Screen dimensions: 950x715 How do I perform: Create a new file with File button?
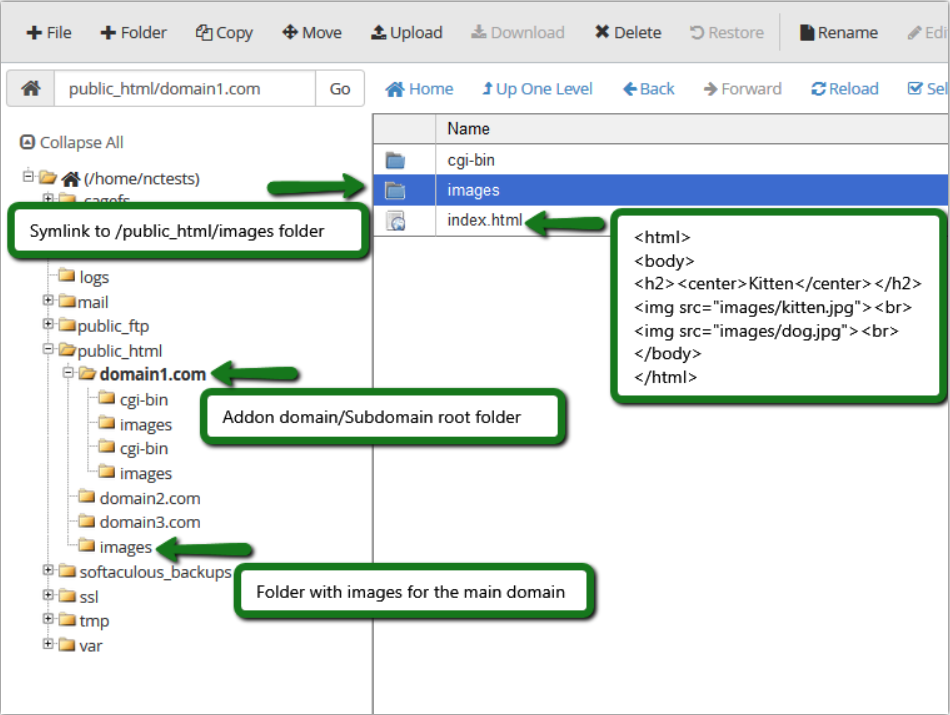coord(49,33)
